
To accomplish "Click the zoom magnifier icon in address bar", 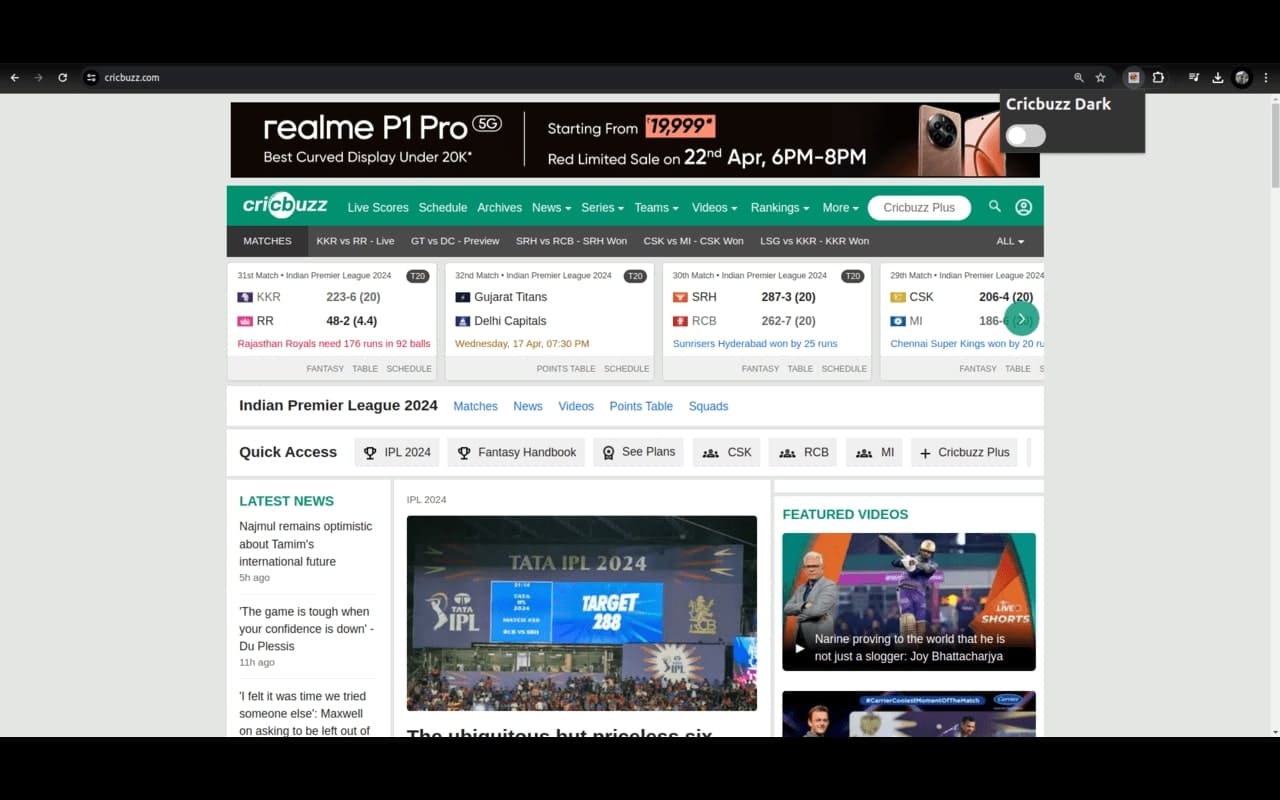I will point(1078,78).
